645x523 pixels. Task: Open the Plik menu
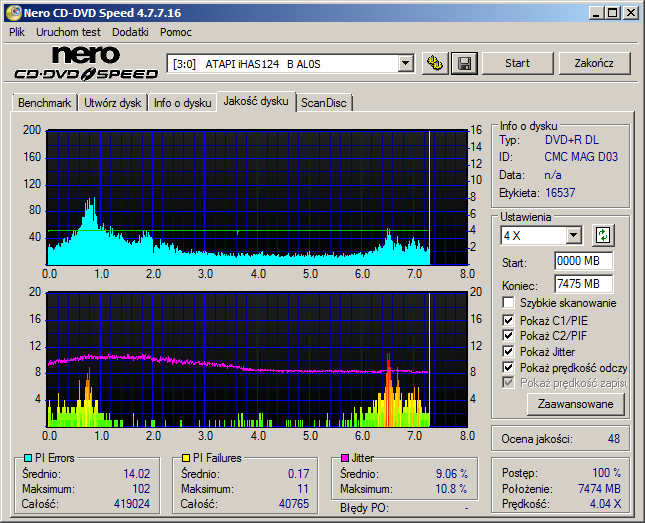point(17,32)
